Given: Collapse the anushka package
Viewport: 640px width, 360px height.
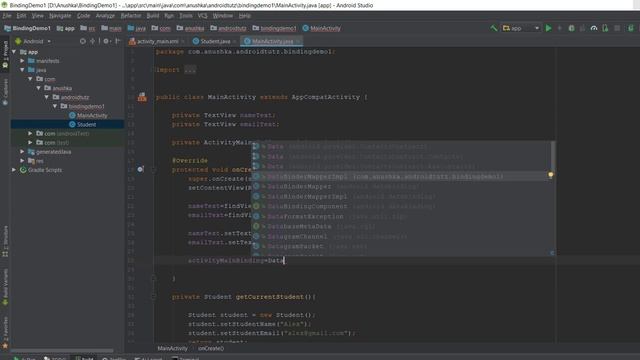Looking at the screenshot, I should pos(39,88).
